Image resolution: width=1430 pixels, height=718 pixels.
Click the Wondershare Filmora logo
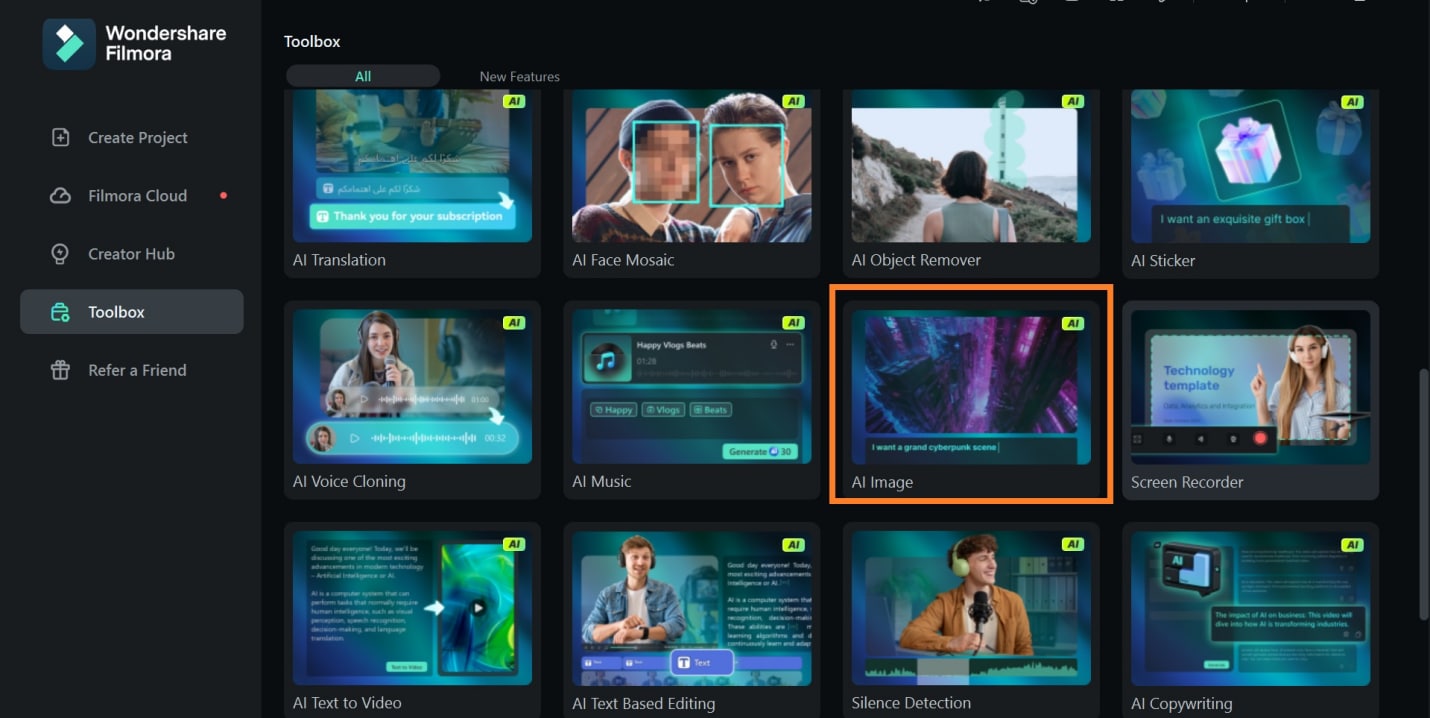tap(134, 43)
